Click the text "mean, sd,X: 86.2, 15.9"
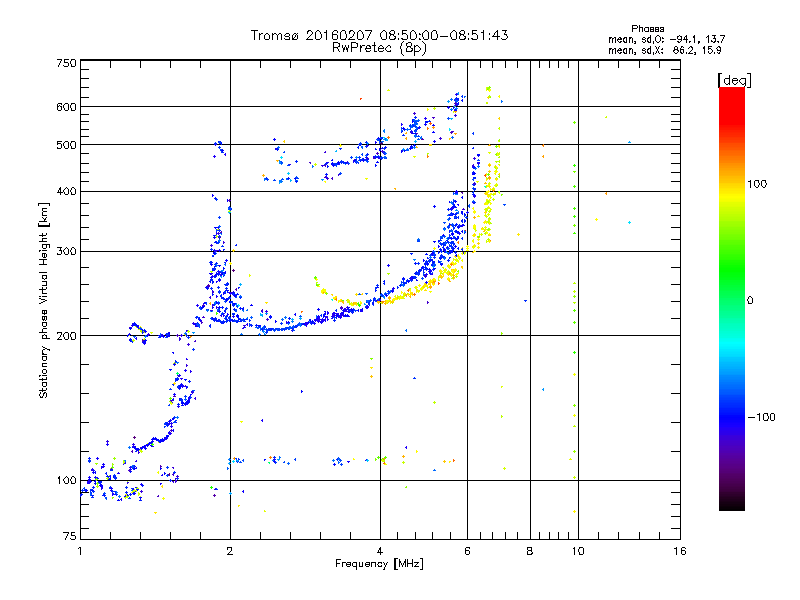Viewport: 800px width, 600px height. (x=664, y=50)
